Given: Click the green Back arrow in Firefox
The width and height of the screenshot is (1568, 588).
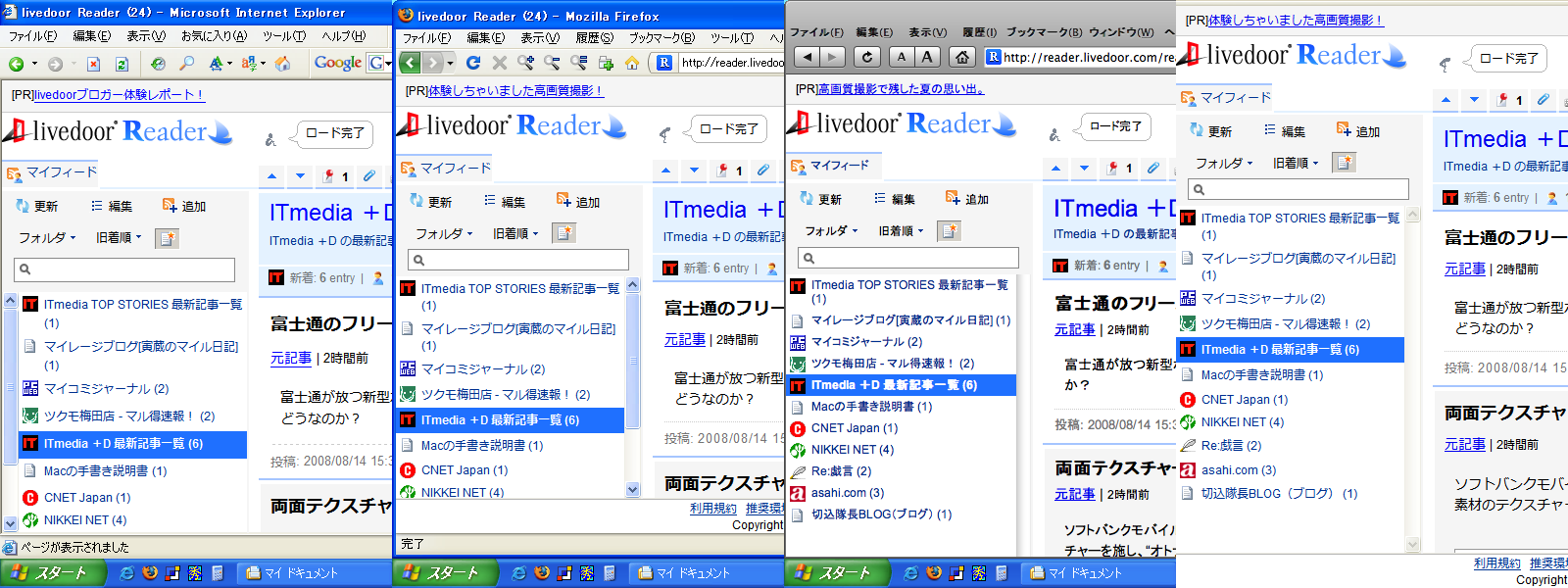Looking at the screenshot, I should tap(410, 63).
